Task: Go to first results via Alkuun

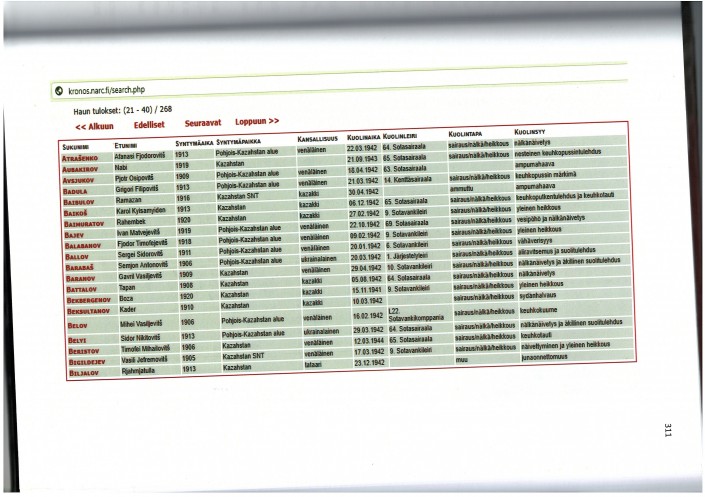Action: pos(95,126)
